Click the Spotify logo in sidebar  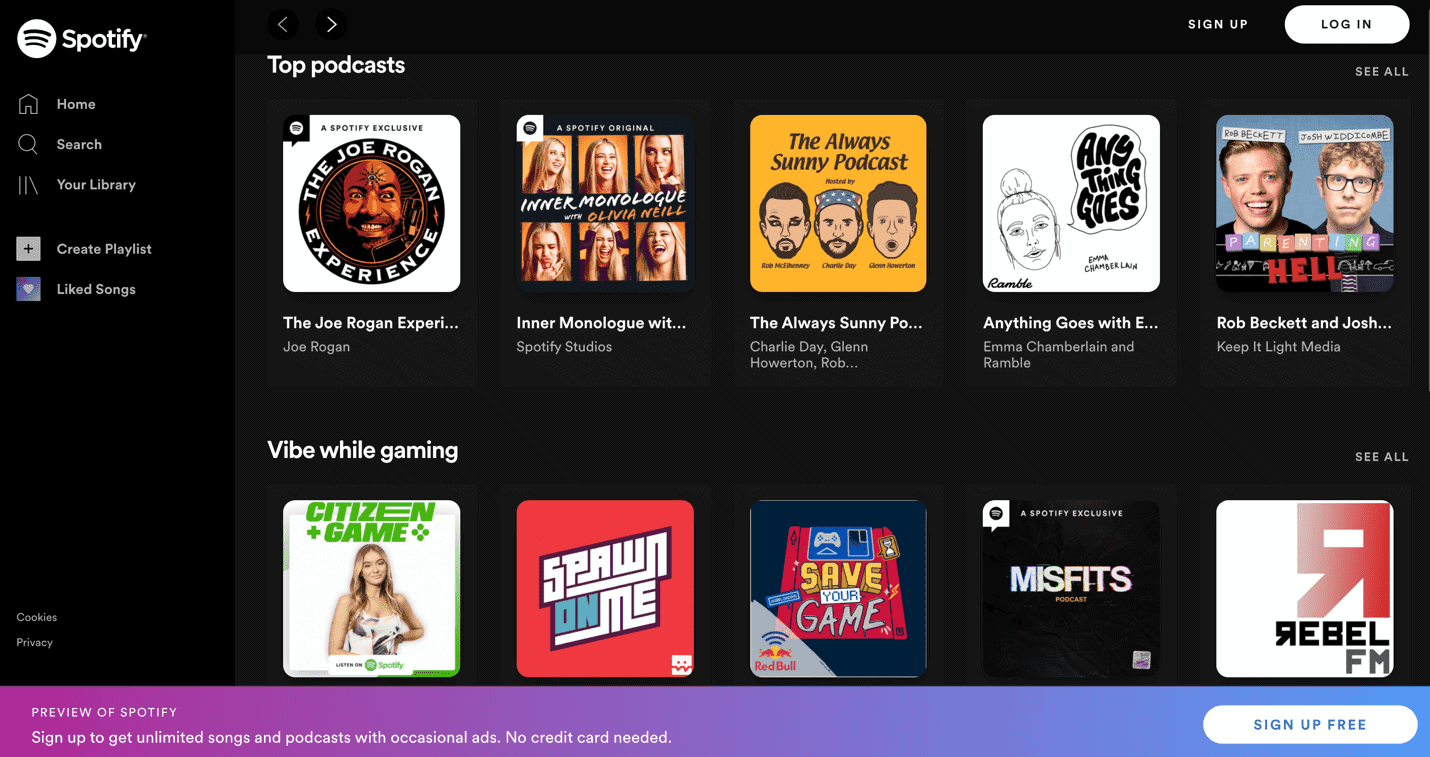(81, 39)
